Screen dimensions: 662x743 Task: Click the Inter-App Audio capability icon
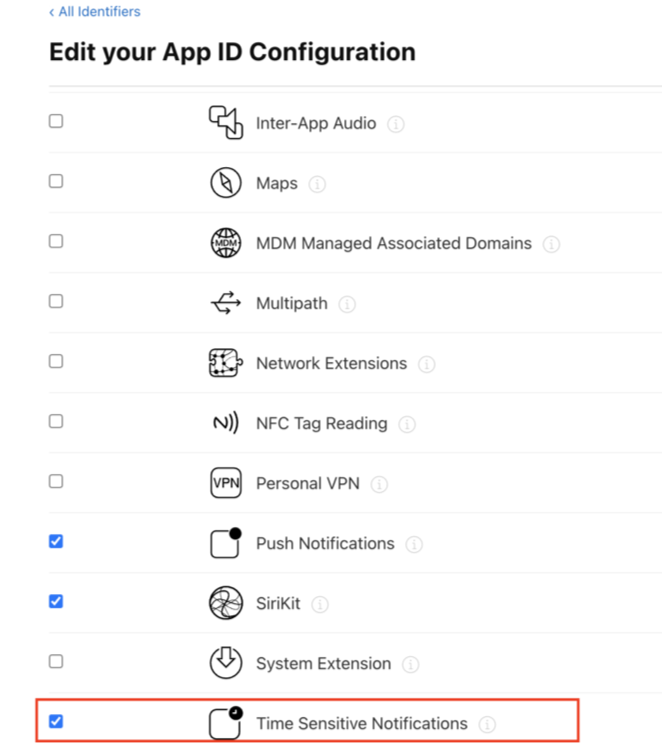225,123
